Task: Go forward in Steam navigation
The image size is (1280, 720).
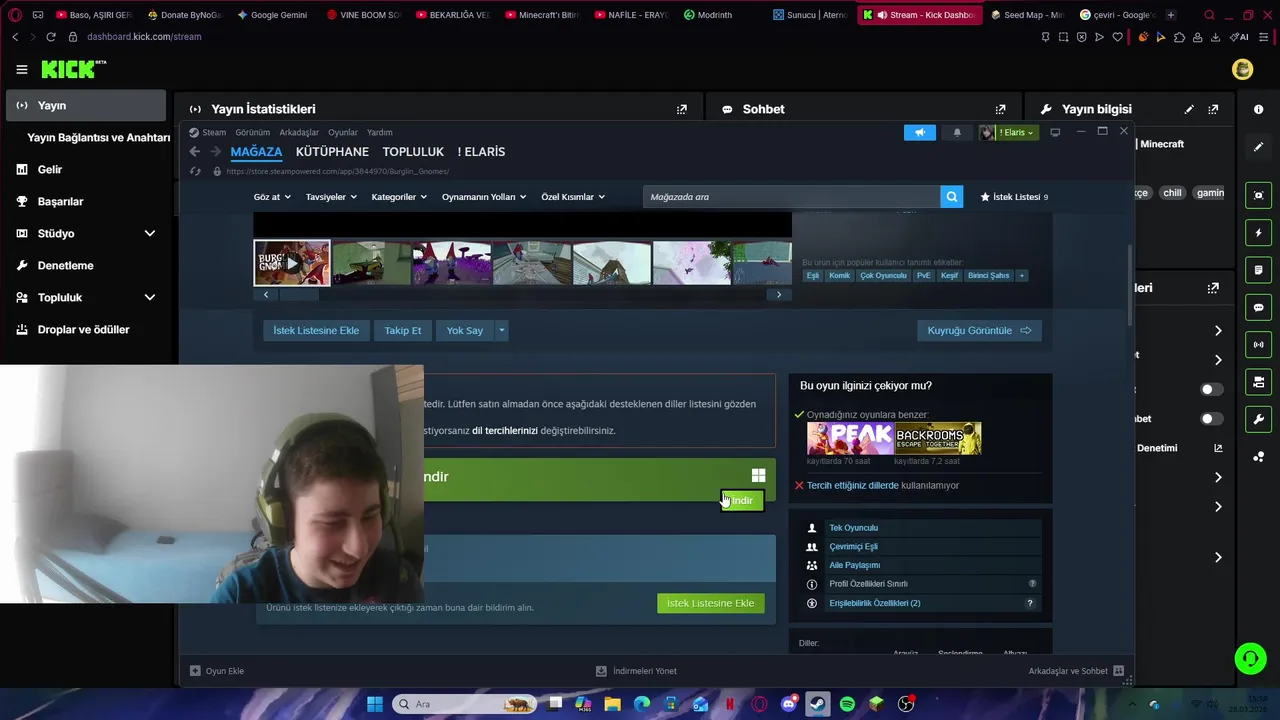Action: (x=217, y=152)
